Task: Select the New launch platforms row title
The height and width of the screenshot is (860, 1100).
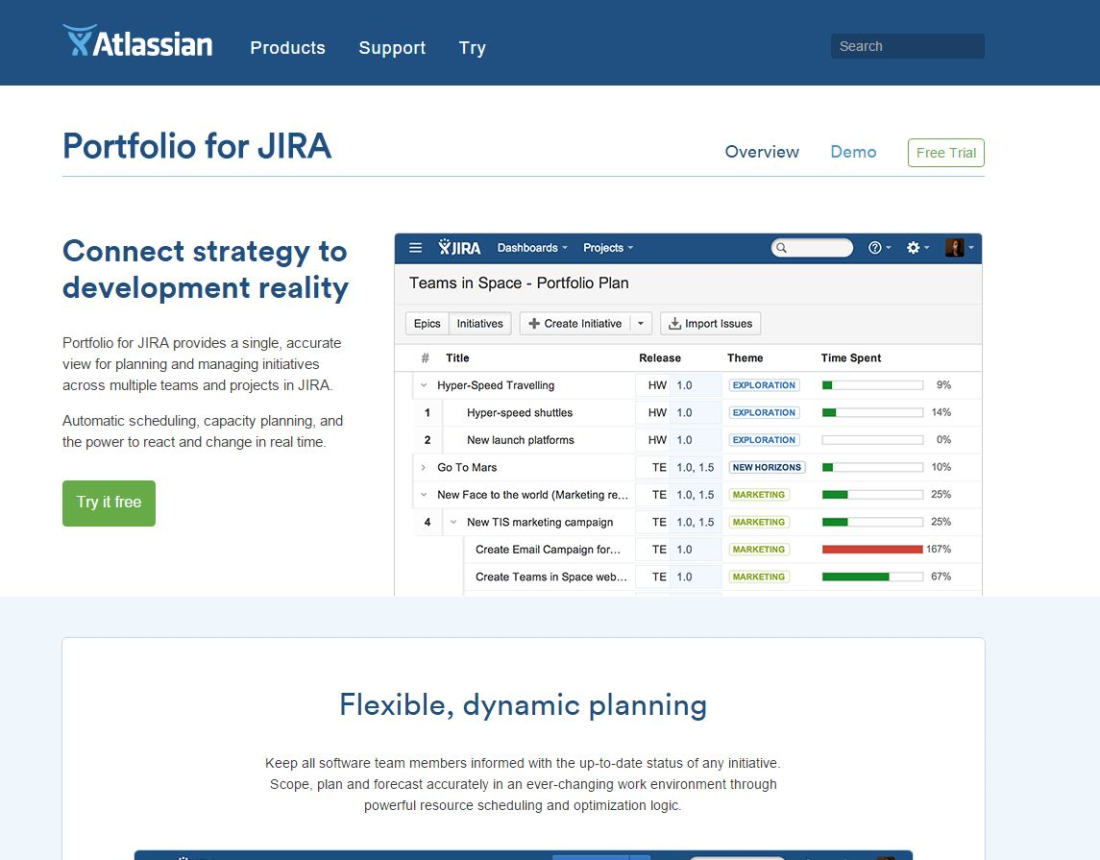Action: [521, 440]
